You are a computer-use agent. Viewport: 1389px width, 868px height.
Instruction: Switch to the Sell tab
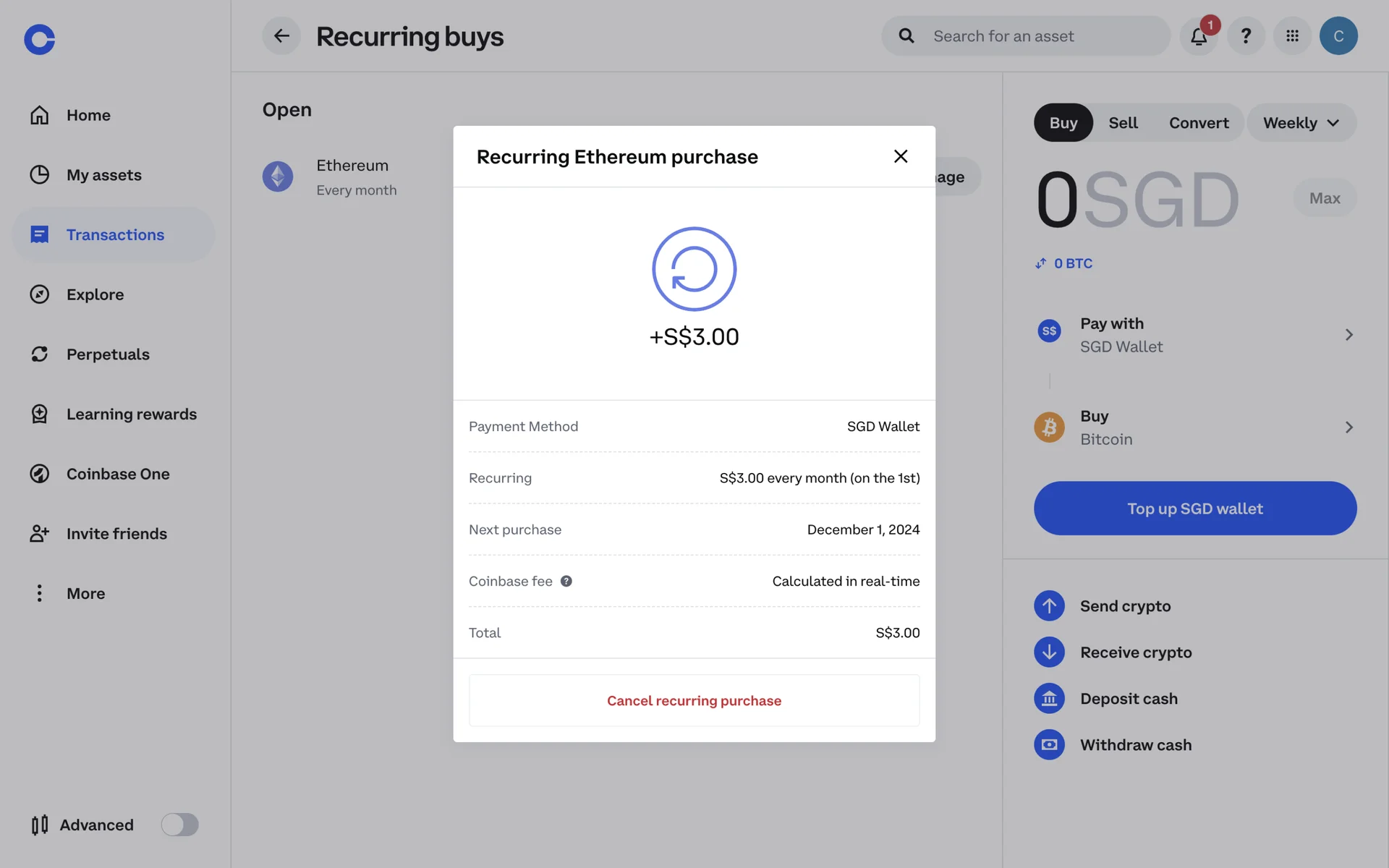tap(1123, 123)
